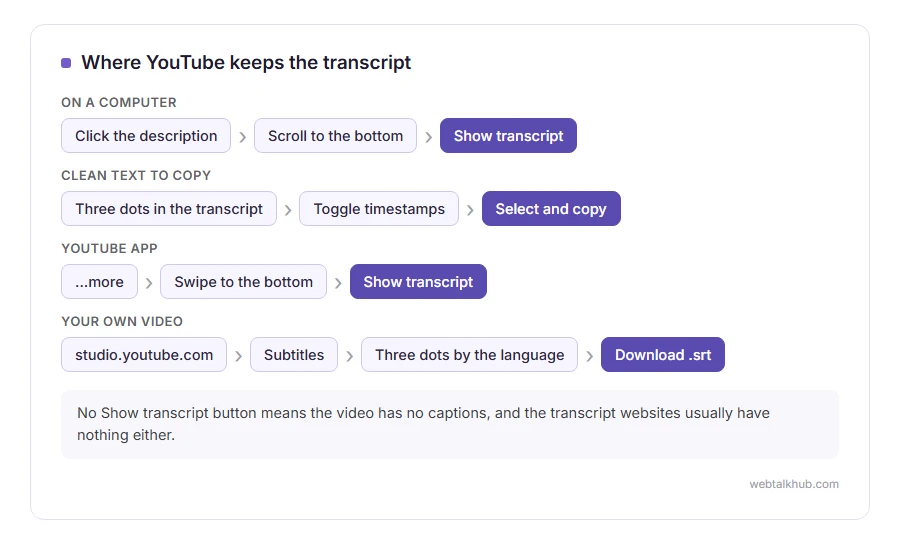Click chevron after 'Swipe to the bottom'
This screenshot has height=541, width=900.
tap(339, 283)
